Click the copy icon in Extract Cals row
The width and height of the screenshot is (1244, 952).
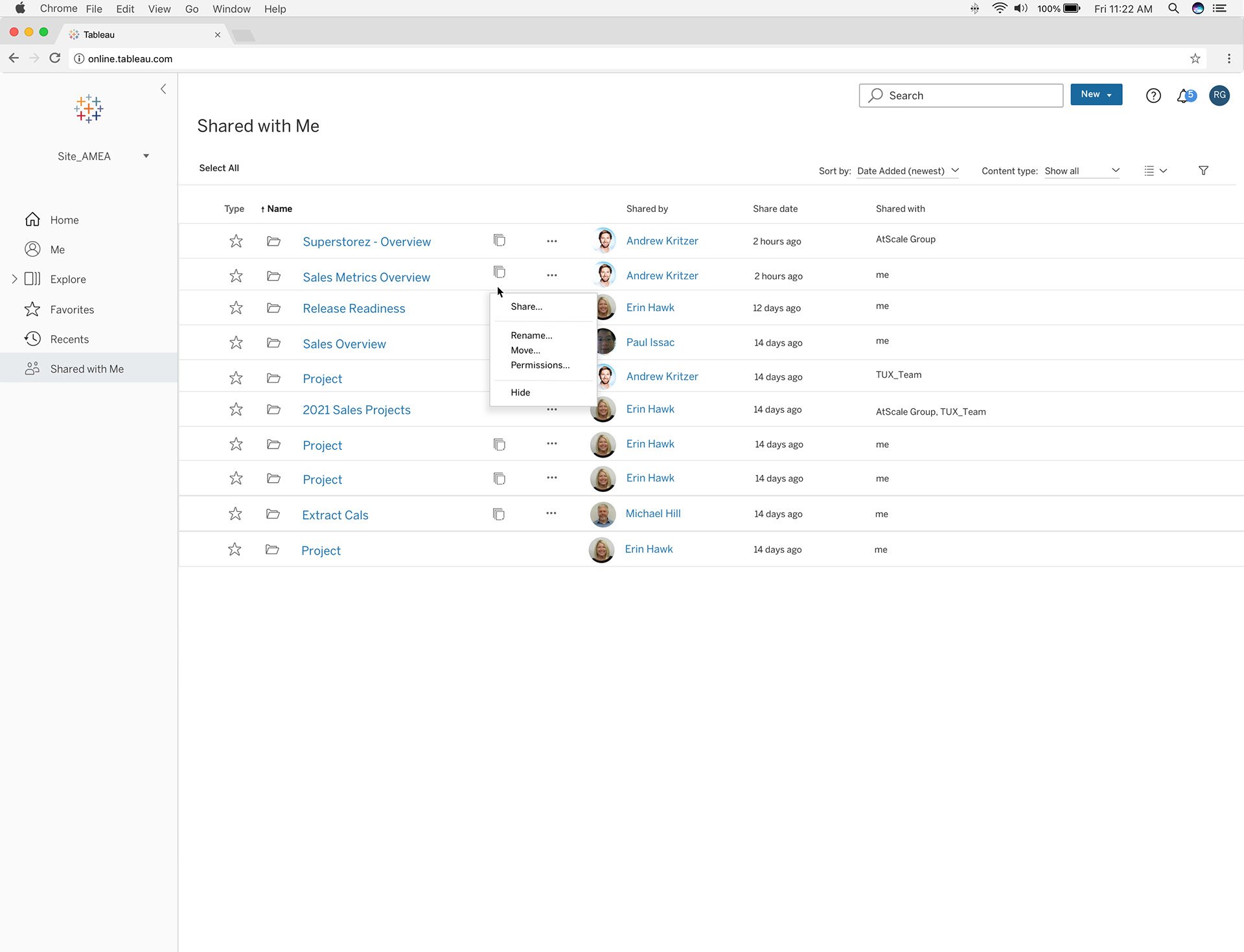point(498,514)
